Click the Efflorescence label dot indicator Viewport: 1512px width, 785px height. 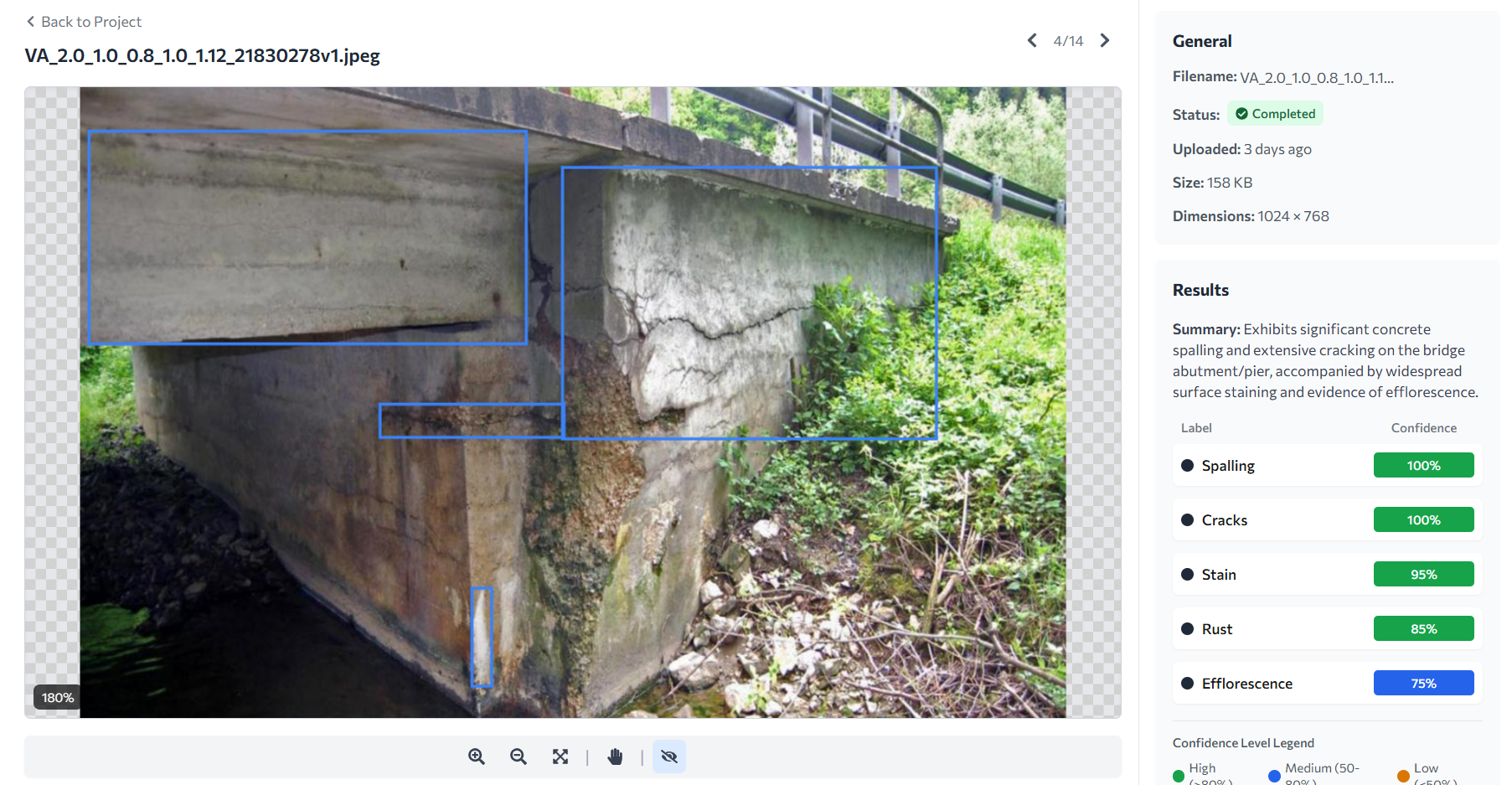(1186, 683)
